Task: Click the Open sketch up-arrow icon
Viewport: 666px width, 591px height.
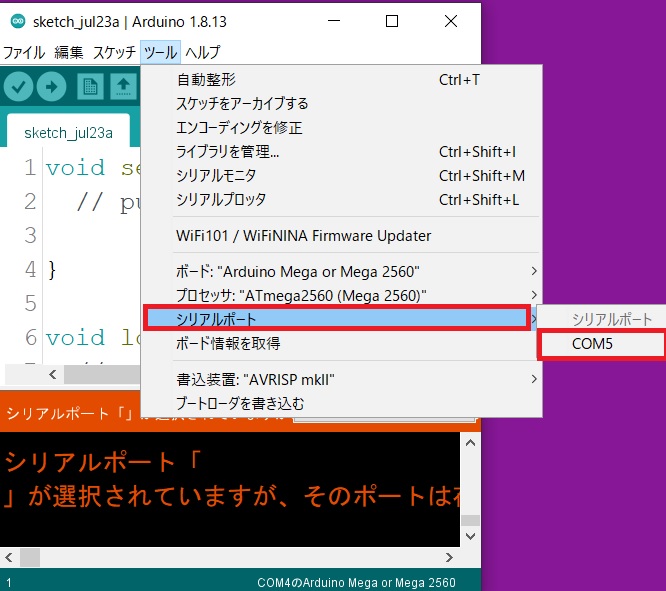Action: tap(124, 87)
